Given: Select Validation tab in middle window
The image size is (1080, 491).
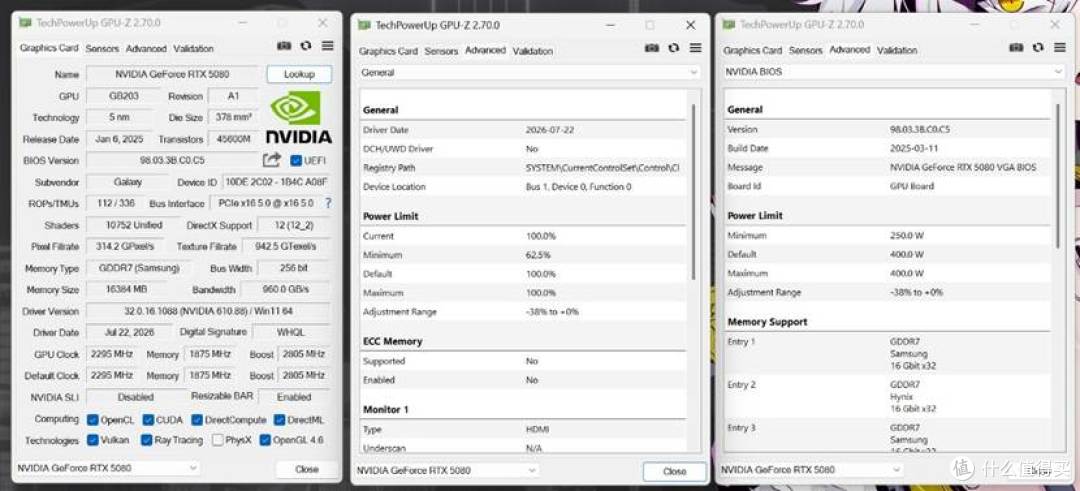Looking at the screenshot, I should [x=532, y=51].
